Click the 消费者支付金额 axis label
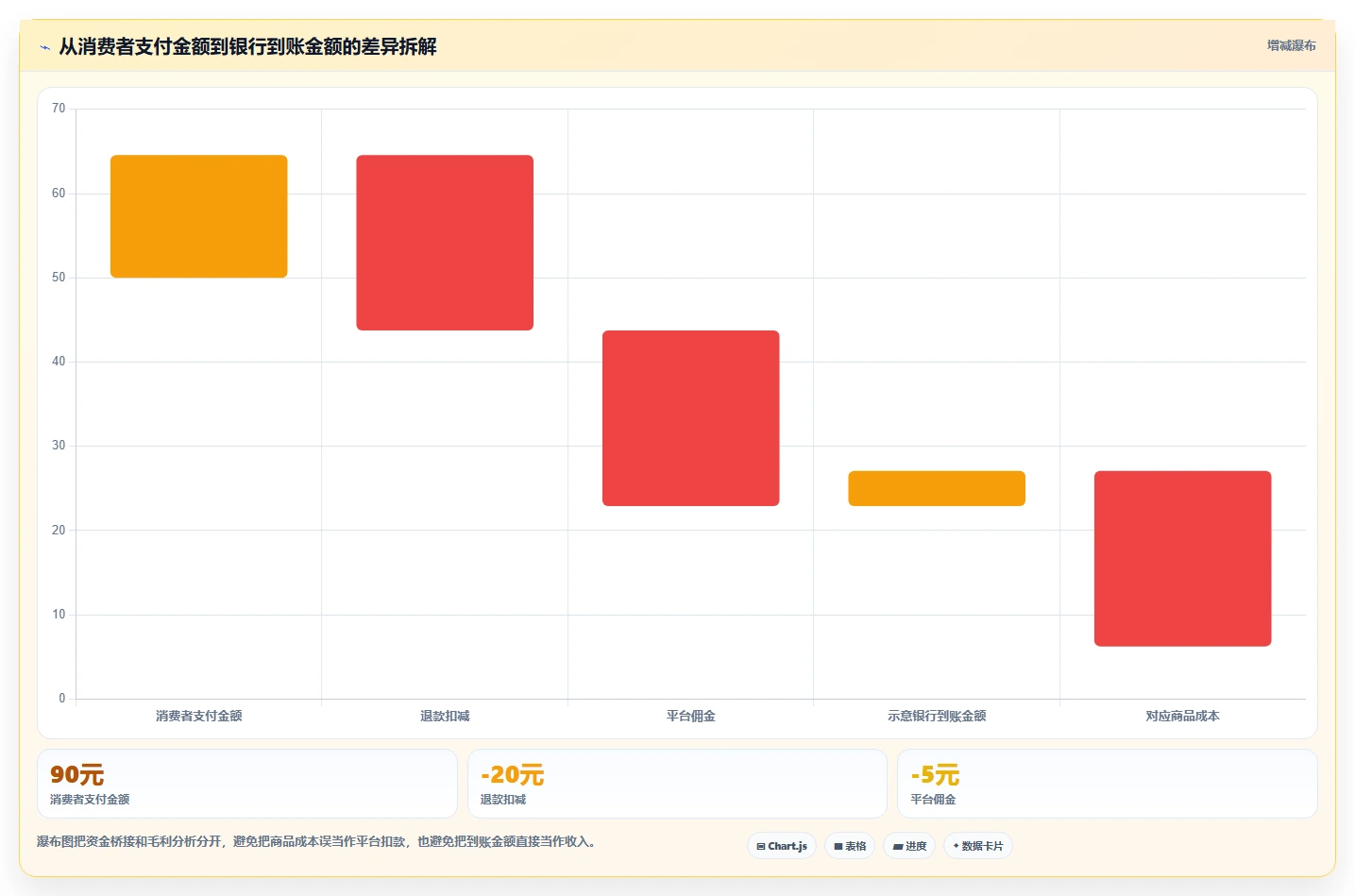Screen dimensions: 1355x896 (199, 716)
